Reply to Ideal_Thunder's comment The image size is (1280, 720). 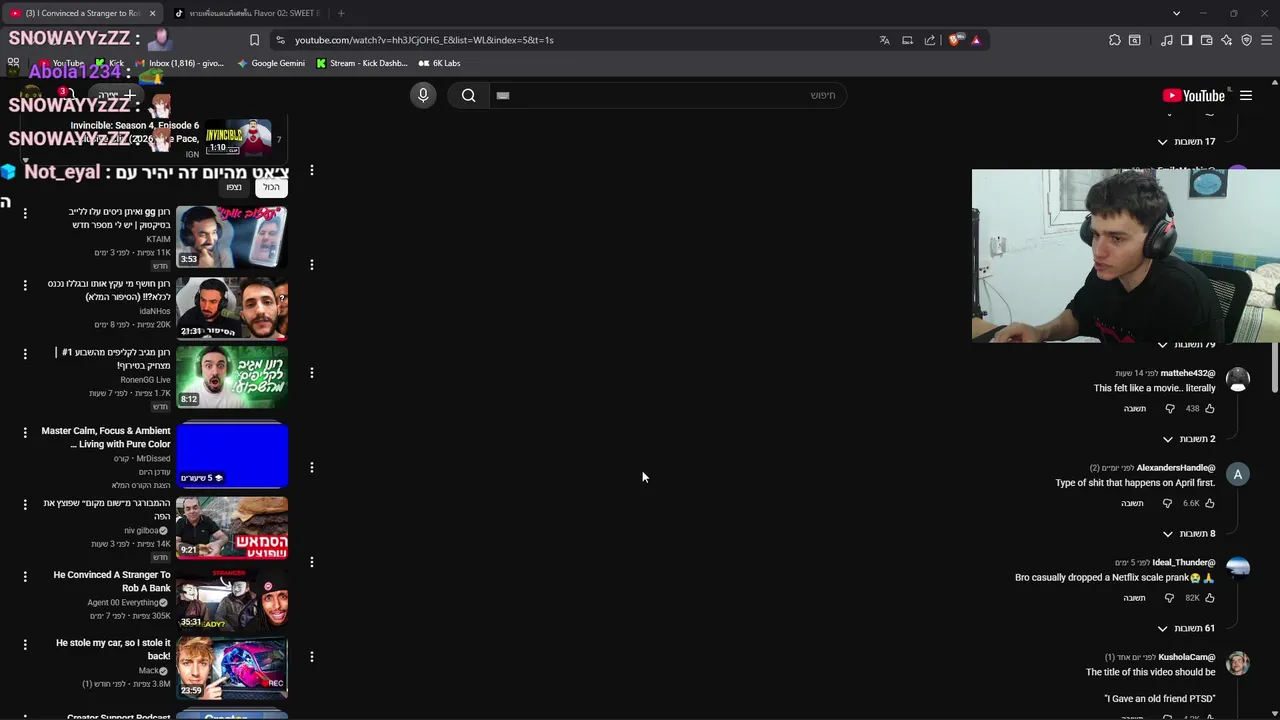tap(1134, 598)
